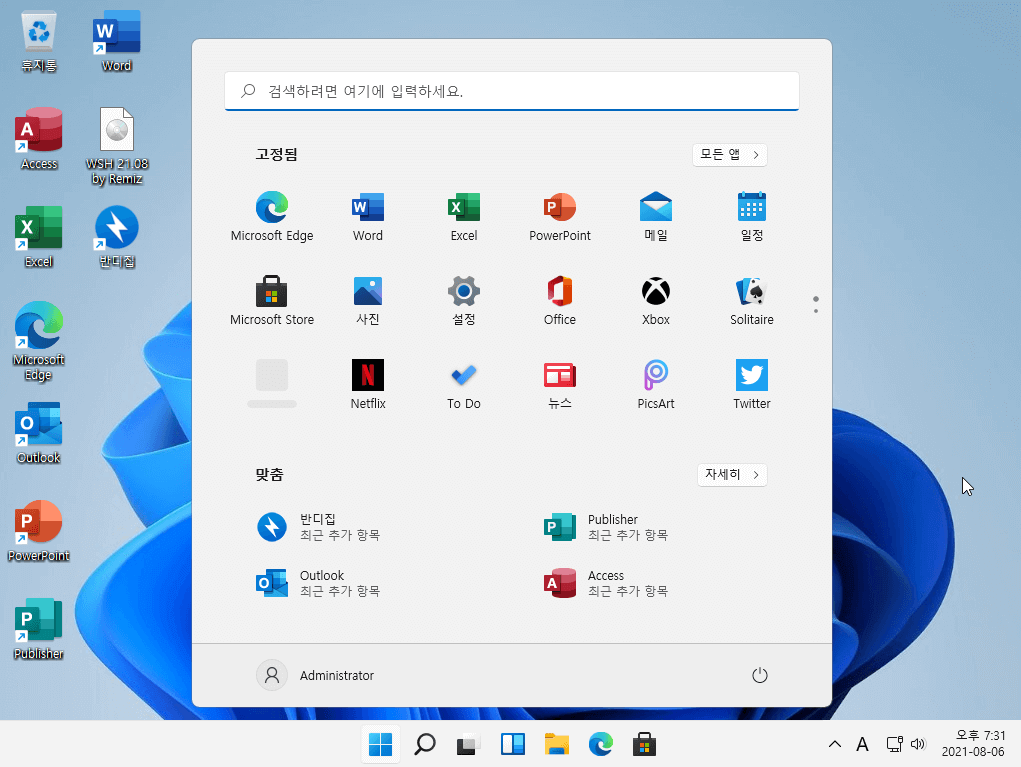Click the Windows Start button on taskbar

[x=380, y=744]
